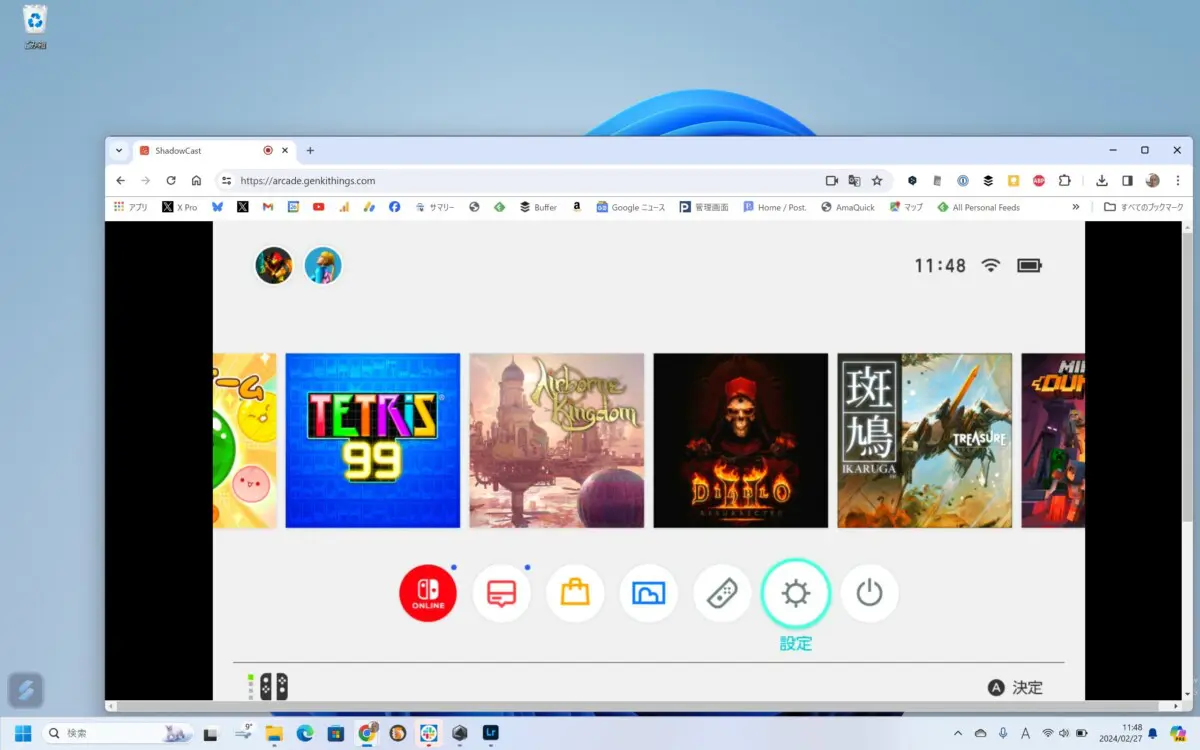Viewport: 1200px width, 750px height.
Task: Open the AdBlock Plus extension icon
Action: point(1039,181)
